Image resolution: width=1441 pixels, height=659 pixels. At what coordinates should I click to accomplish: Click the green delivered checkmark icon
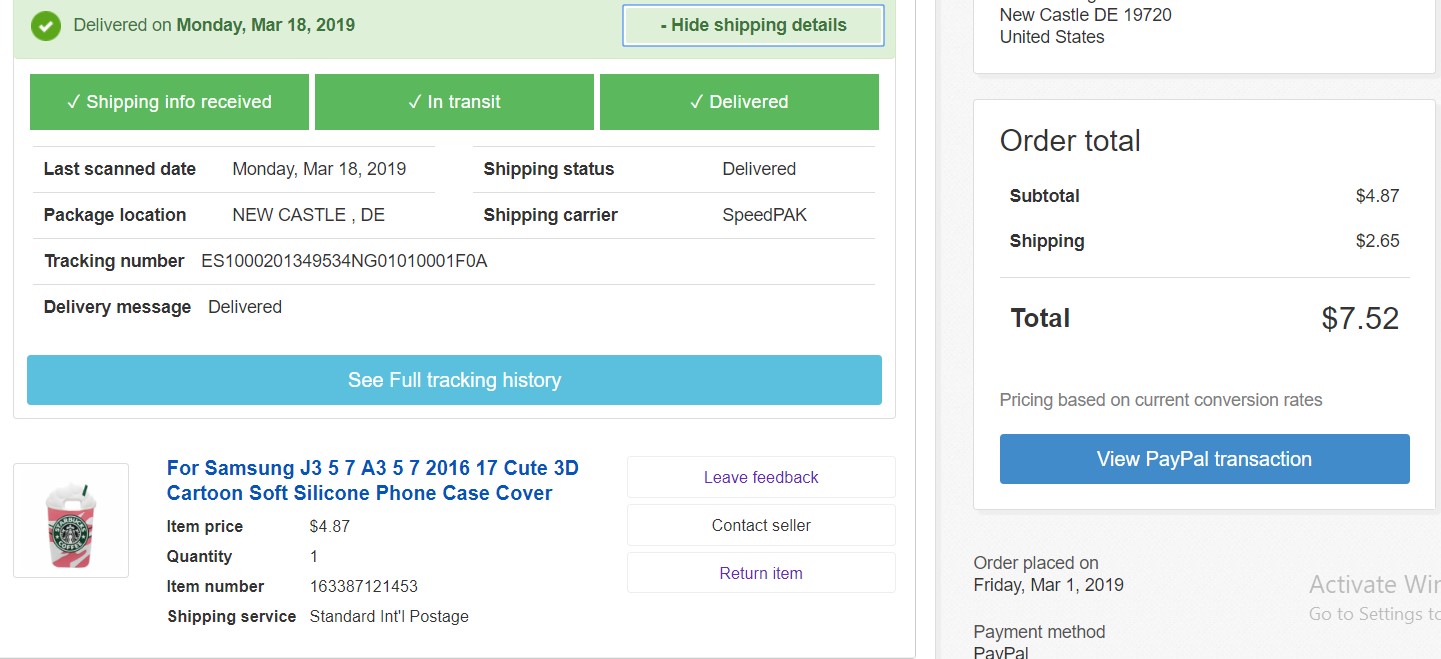click(x=46, y=26)
